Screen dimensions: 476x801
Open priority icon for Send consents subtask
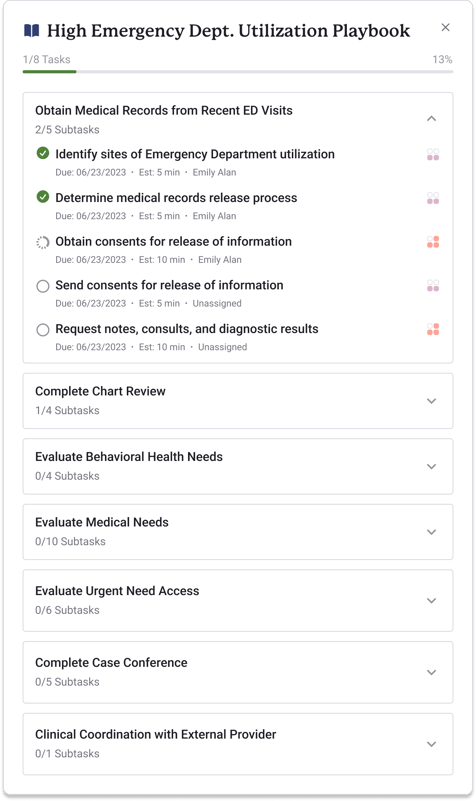[x=433, y=286]
